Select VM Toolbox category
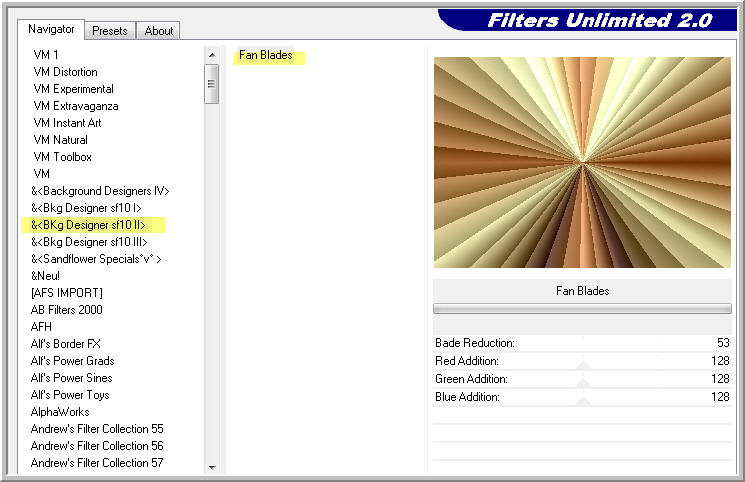 (63, 157)
